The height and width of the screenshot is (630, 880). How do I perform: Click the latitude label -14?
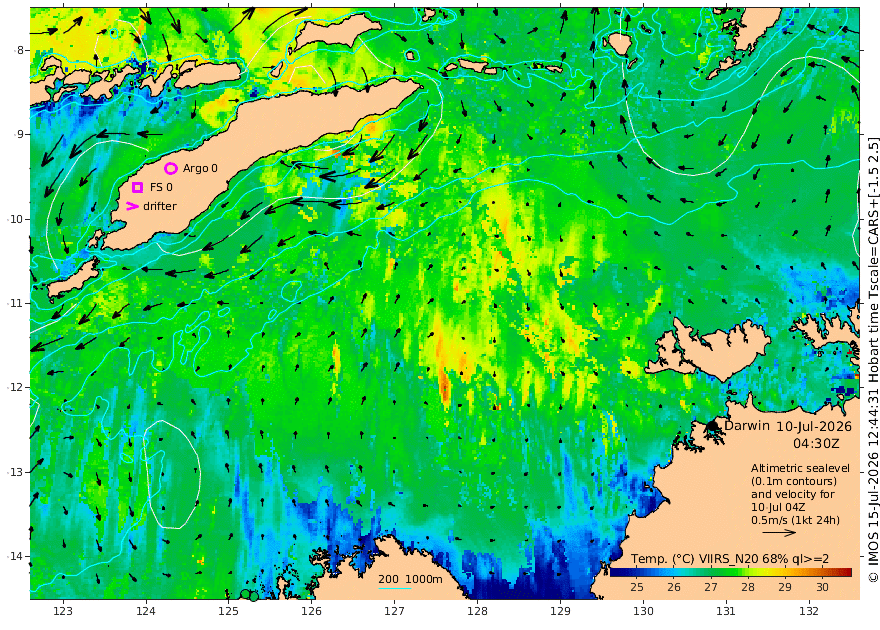point(16,556)
